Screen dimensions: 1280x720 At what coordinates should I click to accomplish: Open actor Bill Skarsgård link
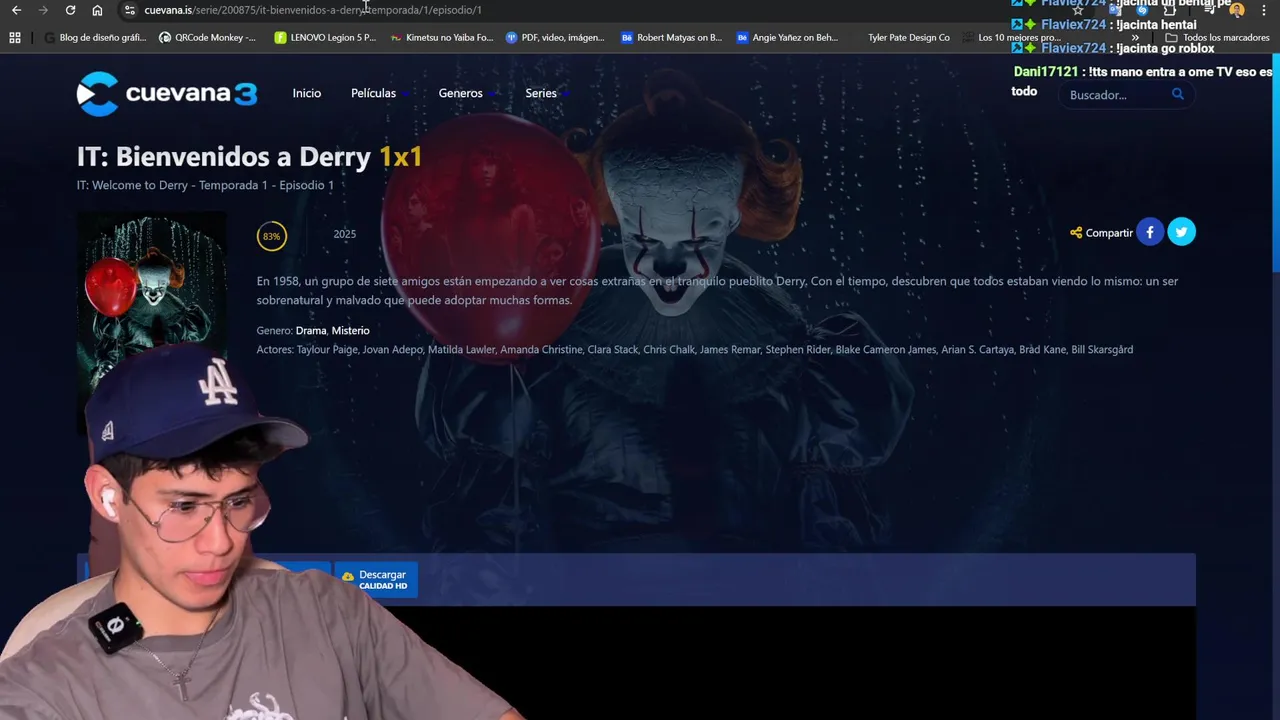coord(1102,350)
